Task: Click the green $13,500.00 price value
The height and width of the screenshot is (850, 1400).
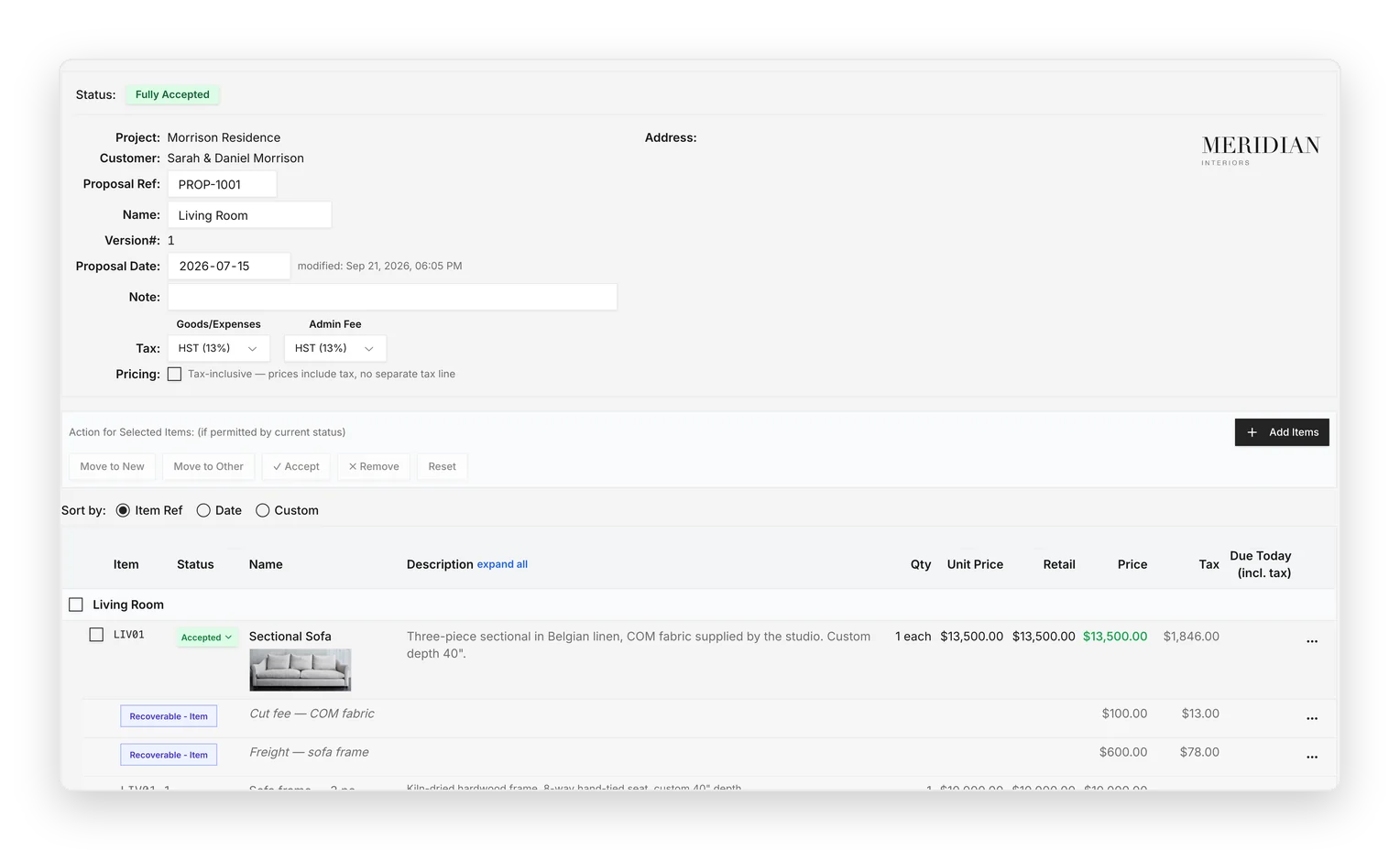Action: [x=1115, y=637]
